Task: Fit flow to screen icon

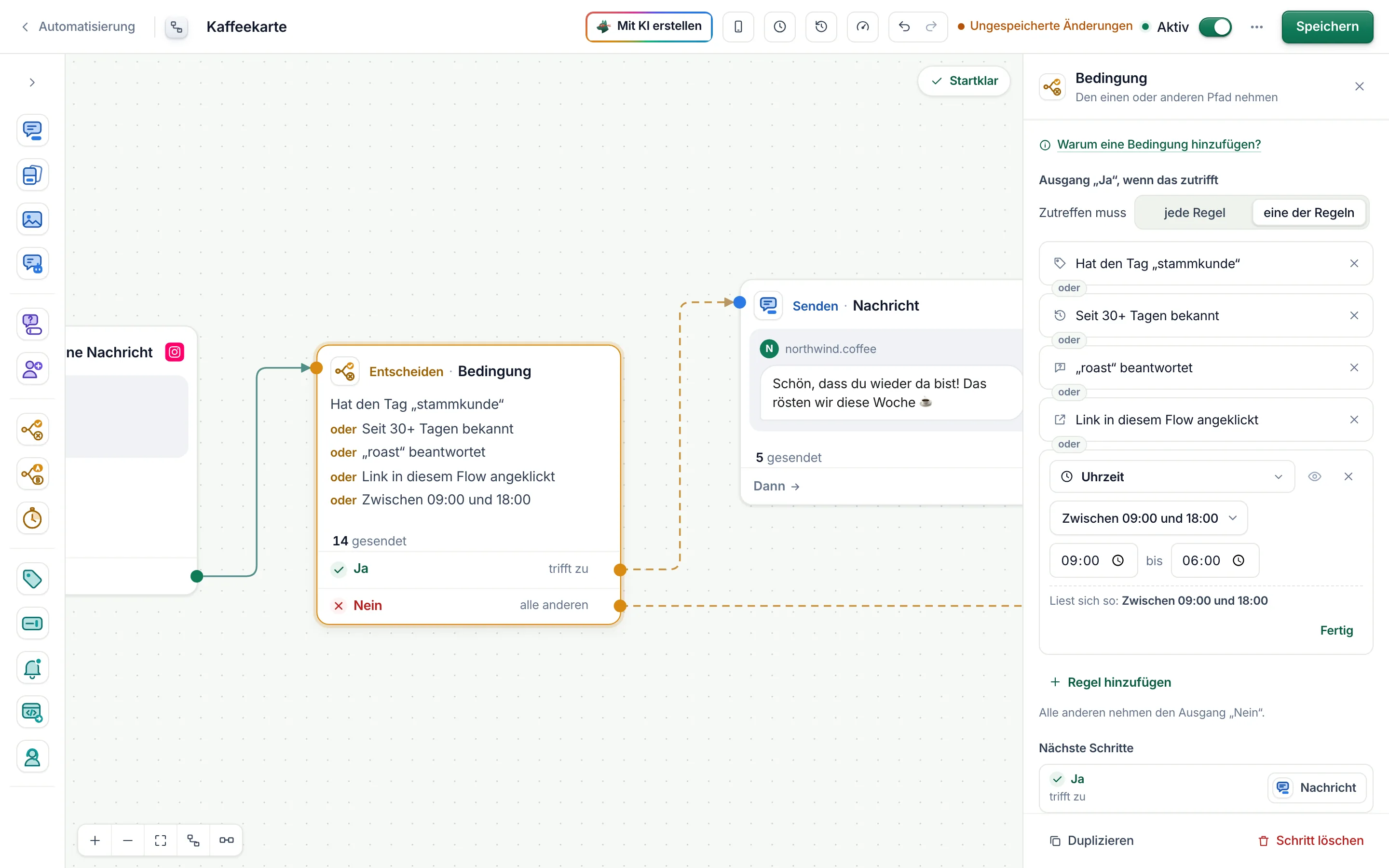Action: [161, 840]
